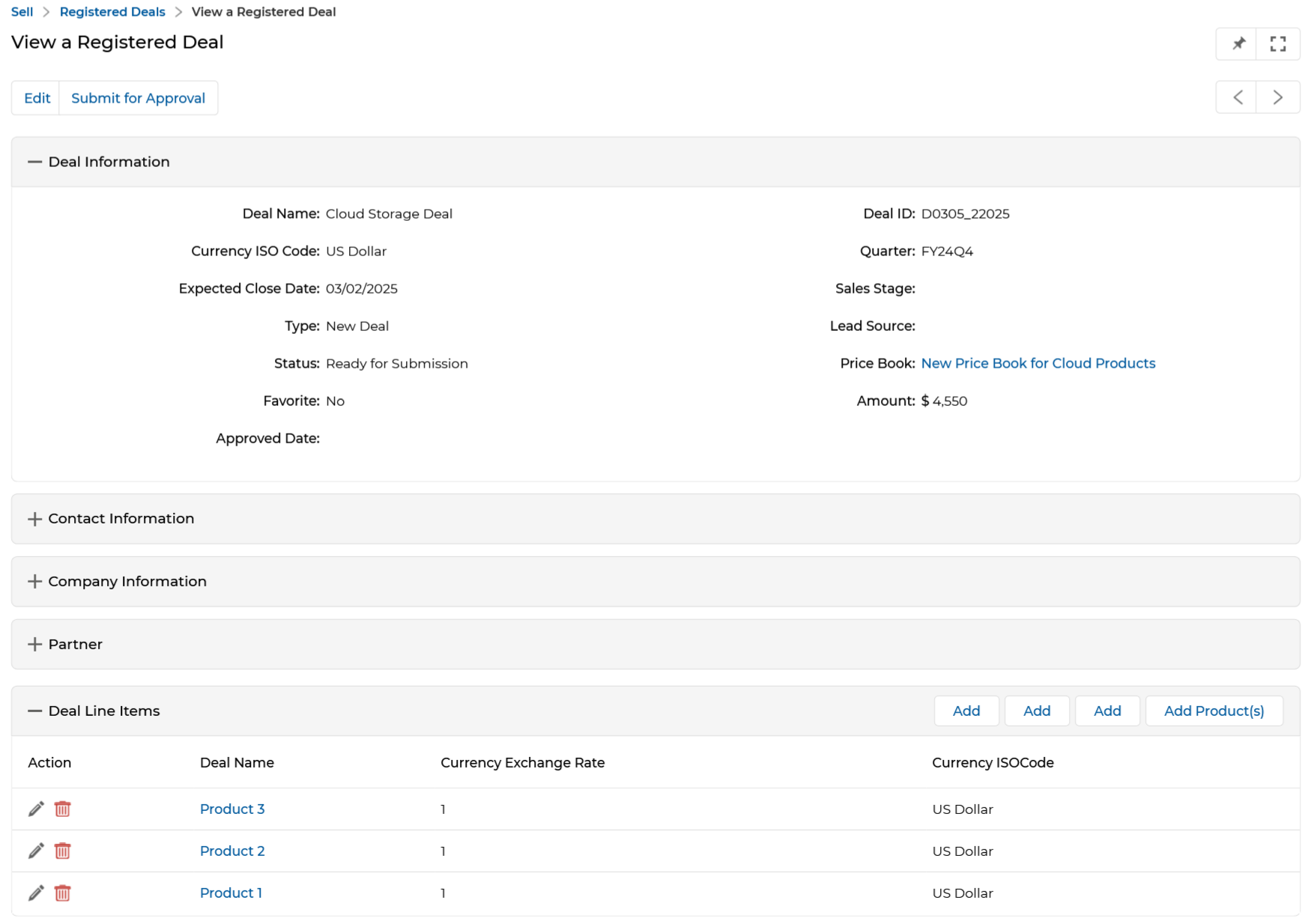
Task: Select the New Deal type value
Action: tap(357, 326)
